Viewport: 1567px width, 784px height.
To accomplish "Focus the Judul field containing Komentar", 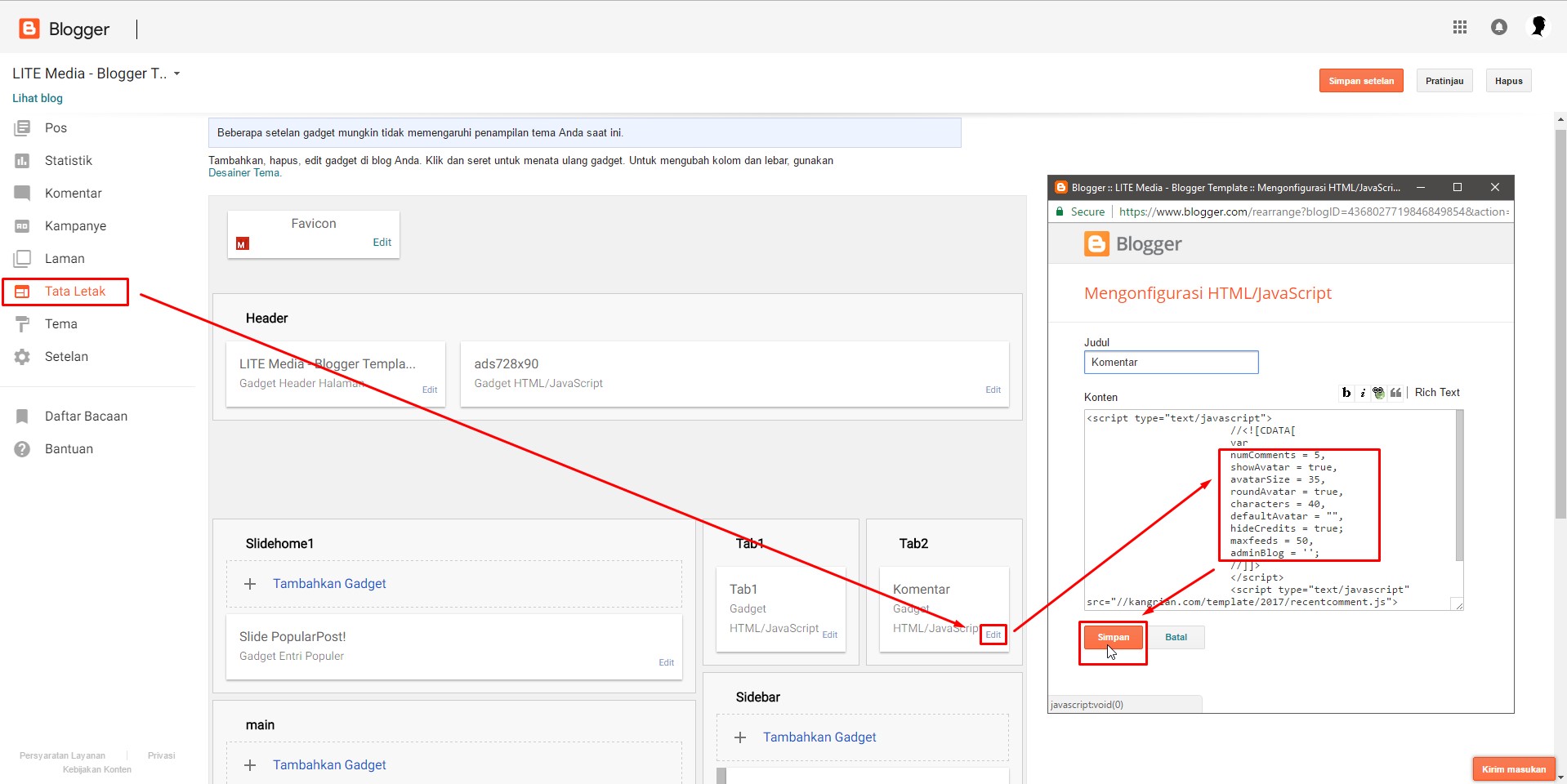I will [1171, 363].
